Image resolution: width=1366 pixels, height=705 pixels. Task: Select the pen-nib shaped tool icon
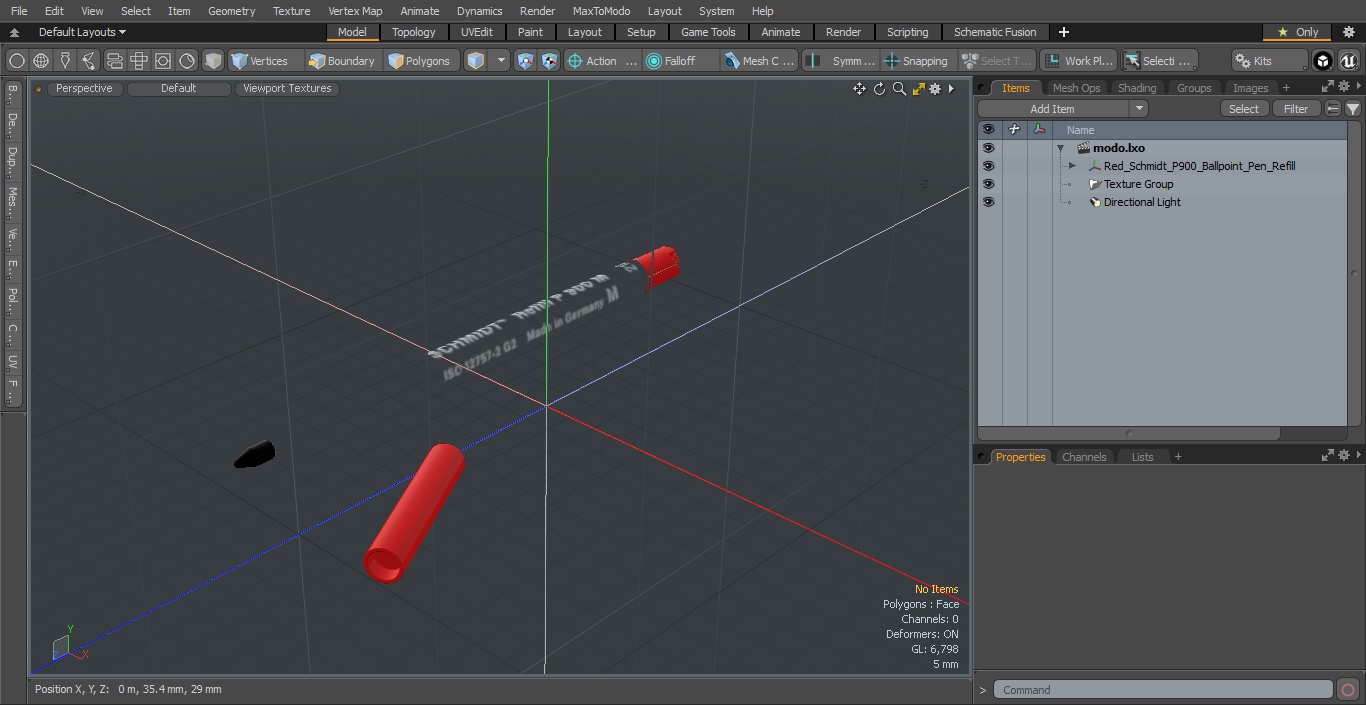[x=65, y=61]
